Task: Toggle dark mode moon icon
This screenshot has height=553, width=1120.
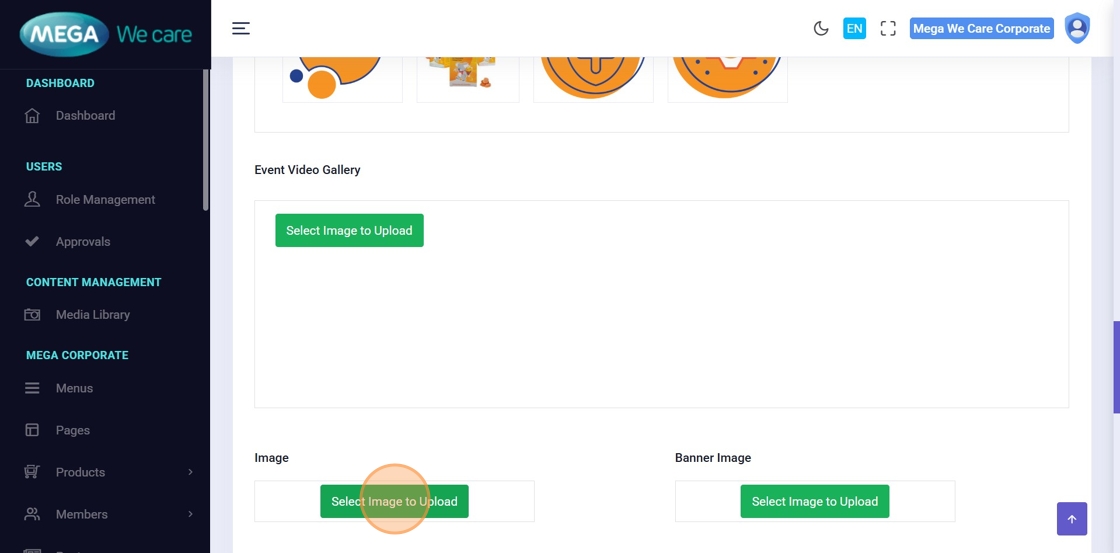Action: point(821,28)
